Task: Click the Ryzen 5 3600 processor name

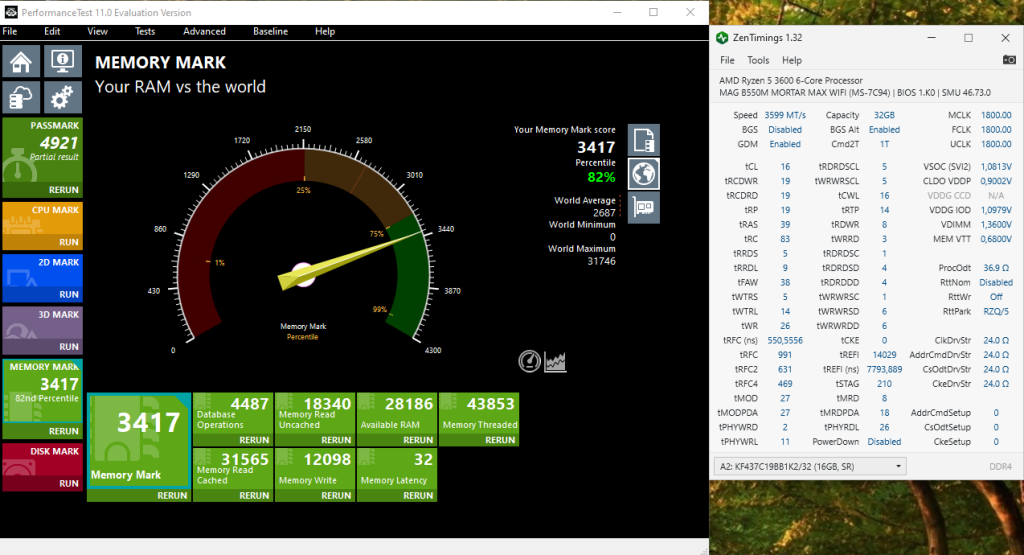Action: coord(790,80)
